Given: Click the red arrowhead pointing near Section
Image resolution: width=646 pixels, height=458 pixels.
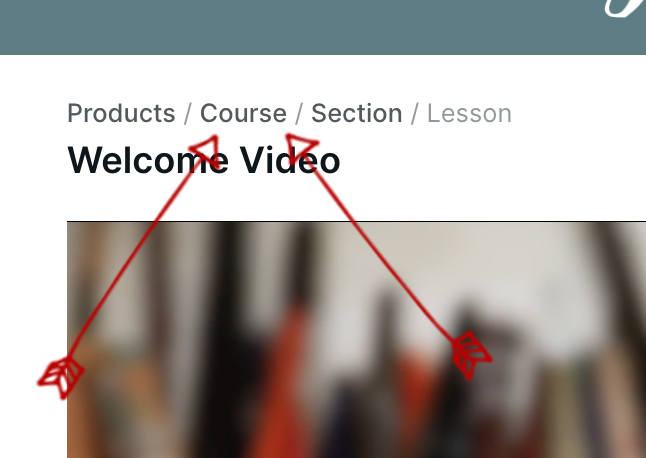Looking at the screenshot, I should click(301, 148).
